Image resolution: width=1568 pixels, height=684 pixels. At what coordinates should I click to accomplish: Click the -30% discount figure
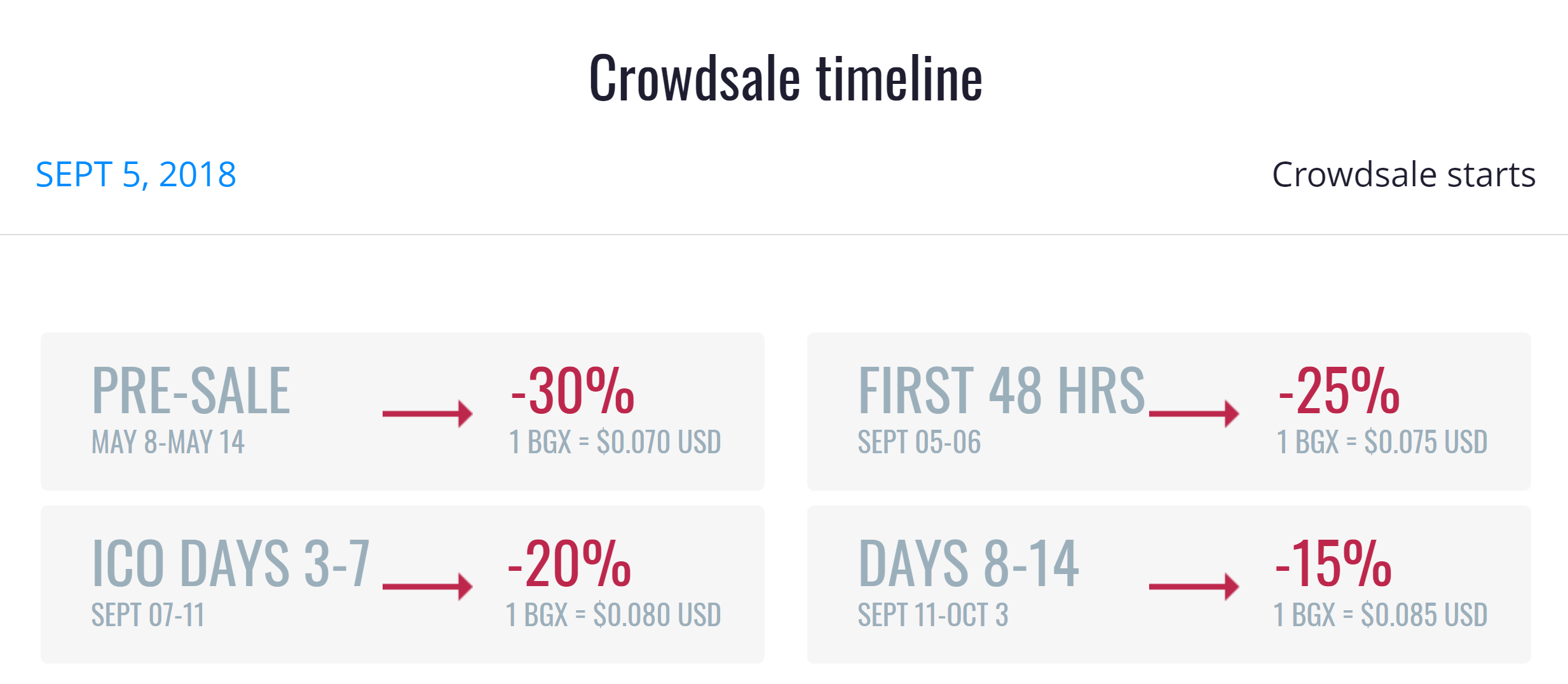[x=573, y=391]
